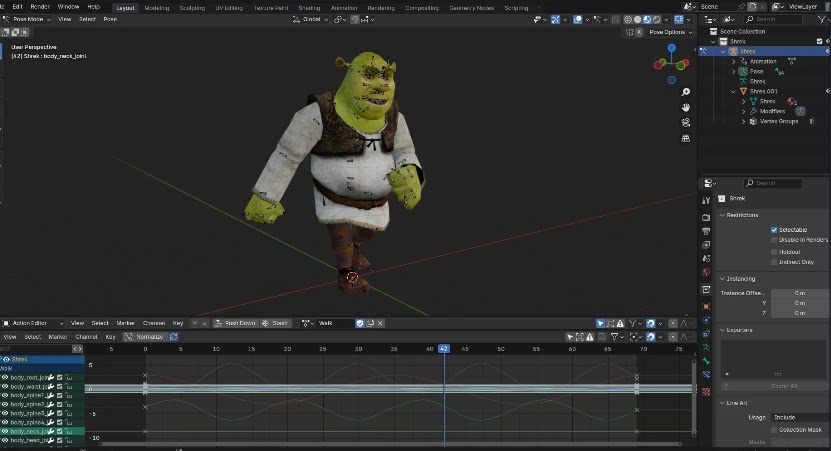Open the Pose Options dropdown
This screenshot has height=451, width=831.
tap(670, 32)
